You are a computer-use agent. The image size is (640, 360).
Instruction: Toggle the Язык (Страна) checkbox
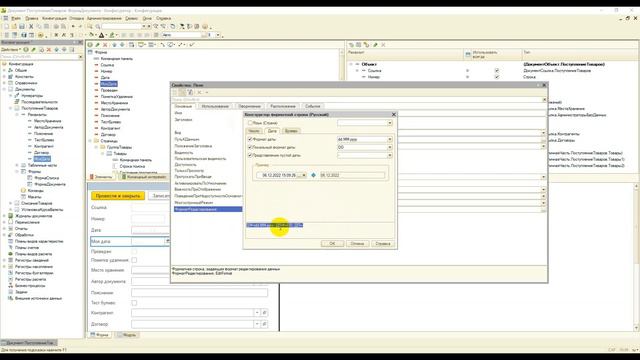click(250, 123)
